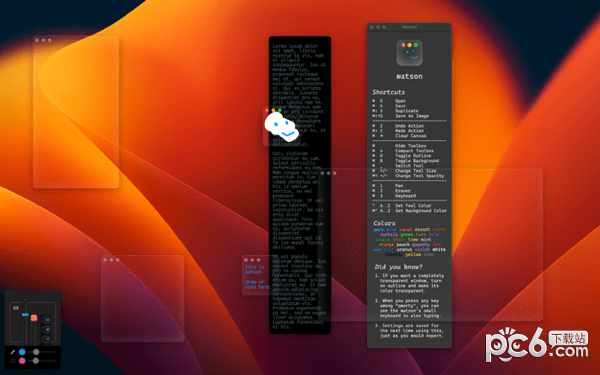Viewport: 600px width, 375px height.
Task: Click the "Open" shortcut row
Action: click(389, 101)
